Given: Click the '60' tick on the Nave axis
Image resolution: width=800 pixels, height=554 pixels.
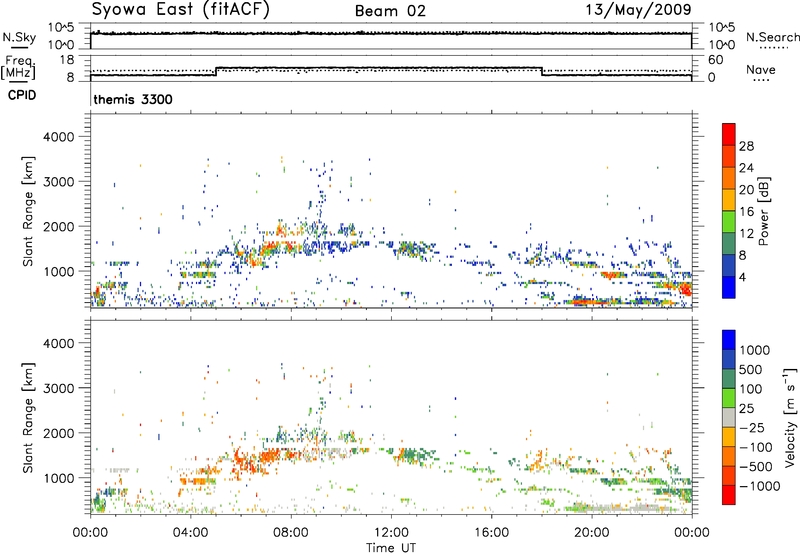Looking at the screenshot, I should (716, 60).
